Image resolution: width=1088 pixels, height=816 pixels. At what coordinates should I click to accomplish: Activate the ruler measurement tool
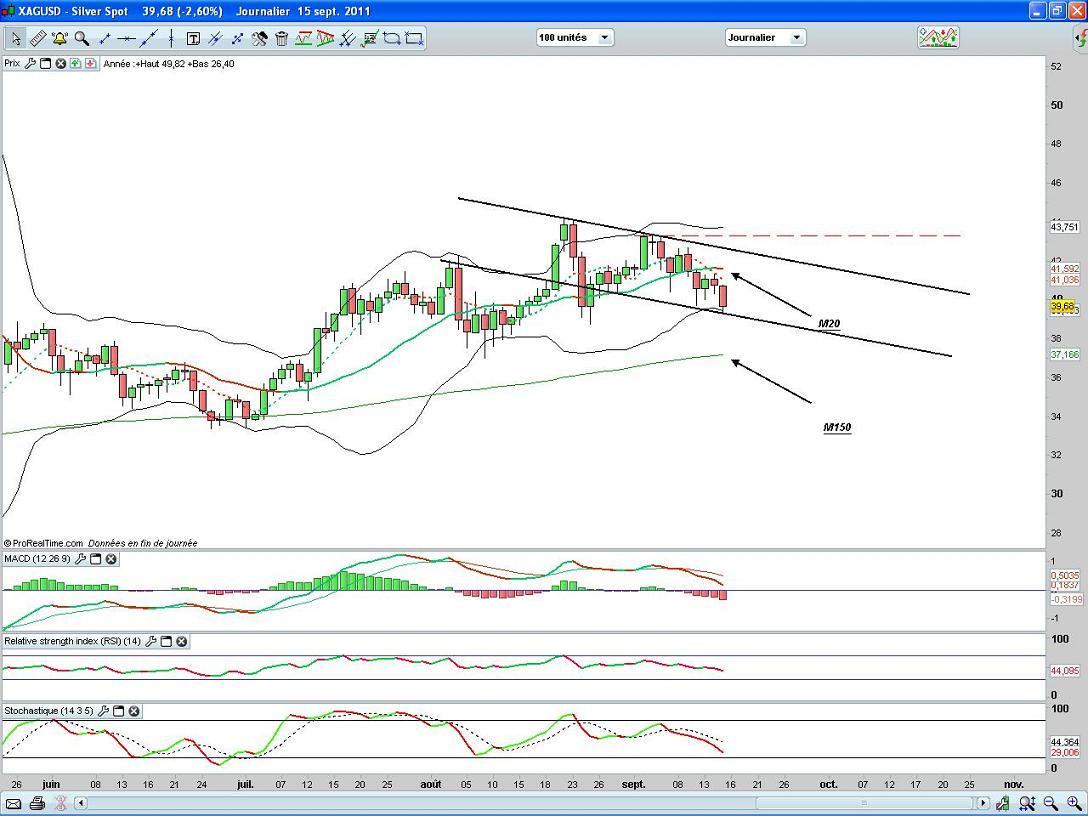[38, 39]
